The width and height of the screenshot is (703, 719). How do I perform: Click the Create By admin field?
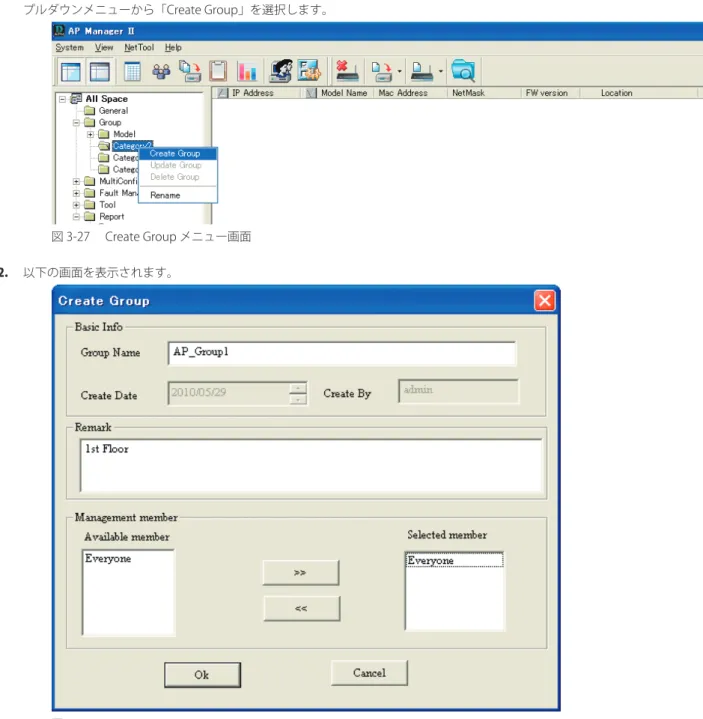tap(459, 391)
